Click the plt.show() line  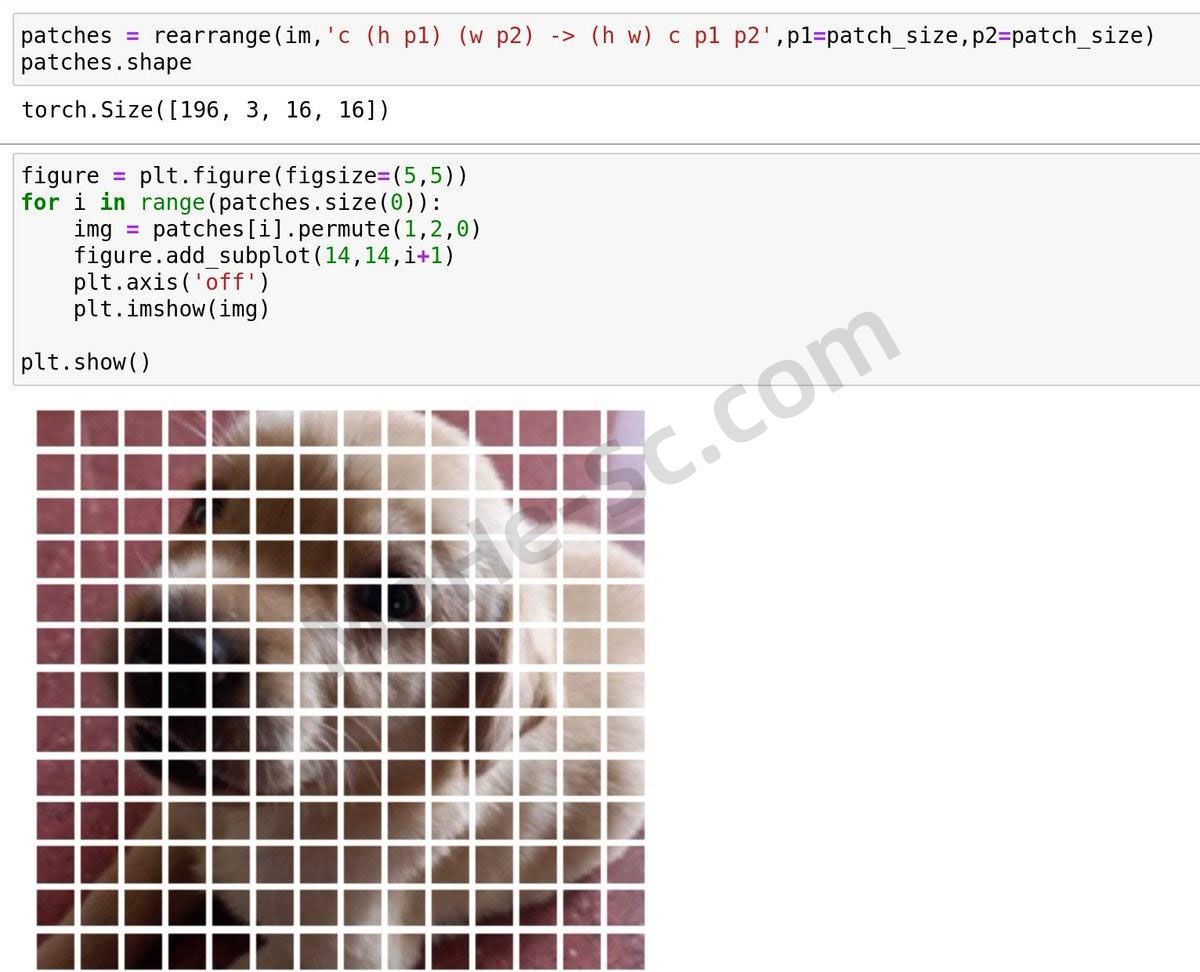[86, 362]
